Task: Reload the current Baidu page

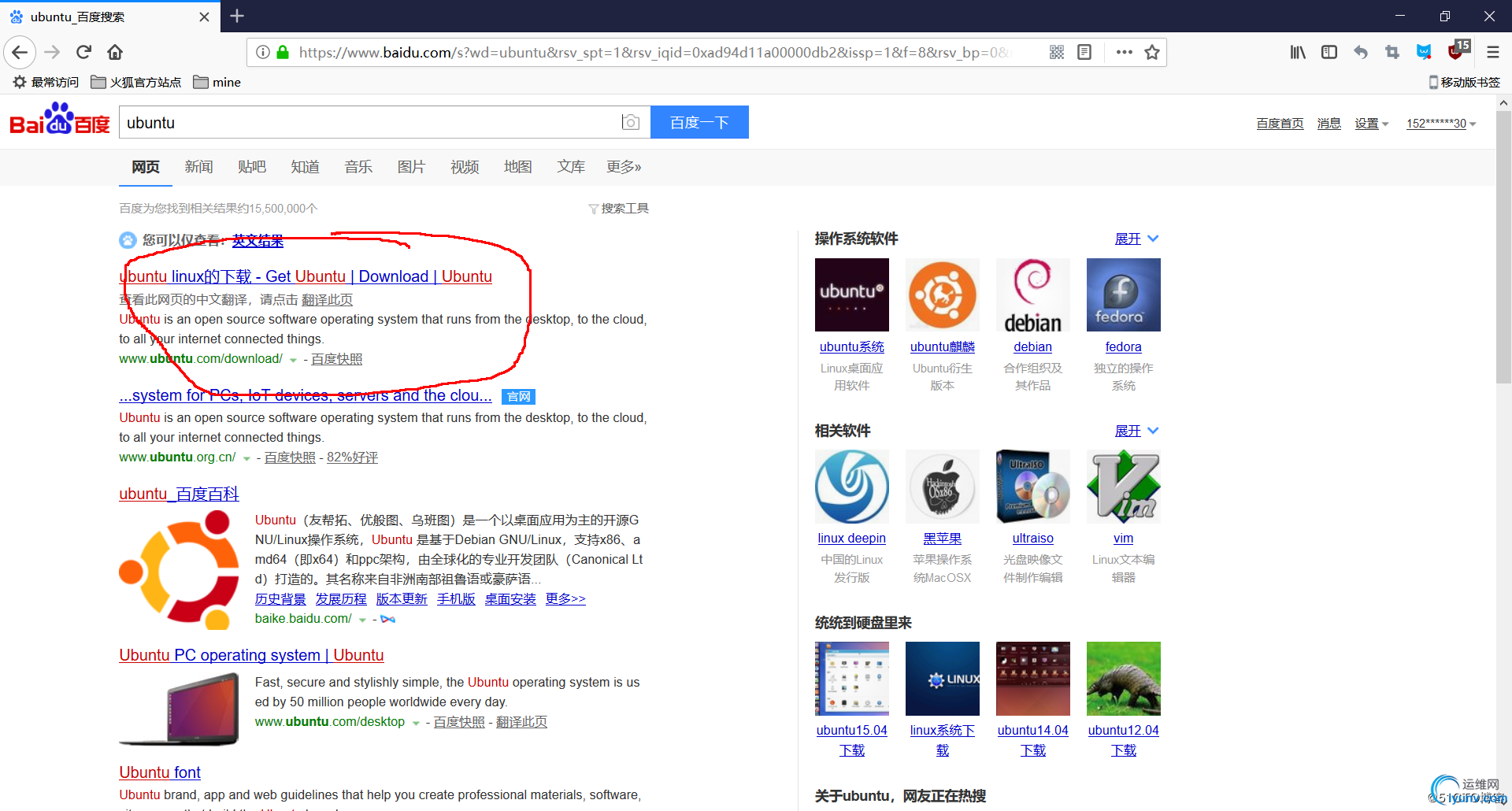Action: (83, 53)
